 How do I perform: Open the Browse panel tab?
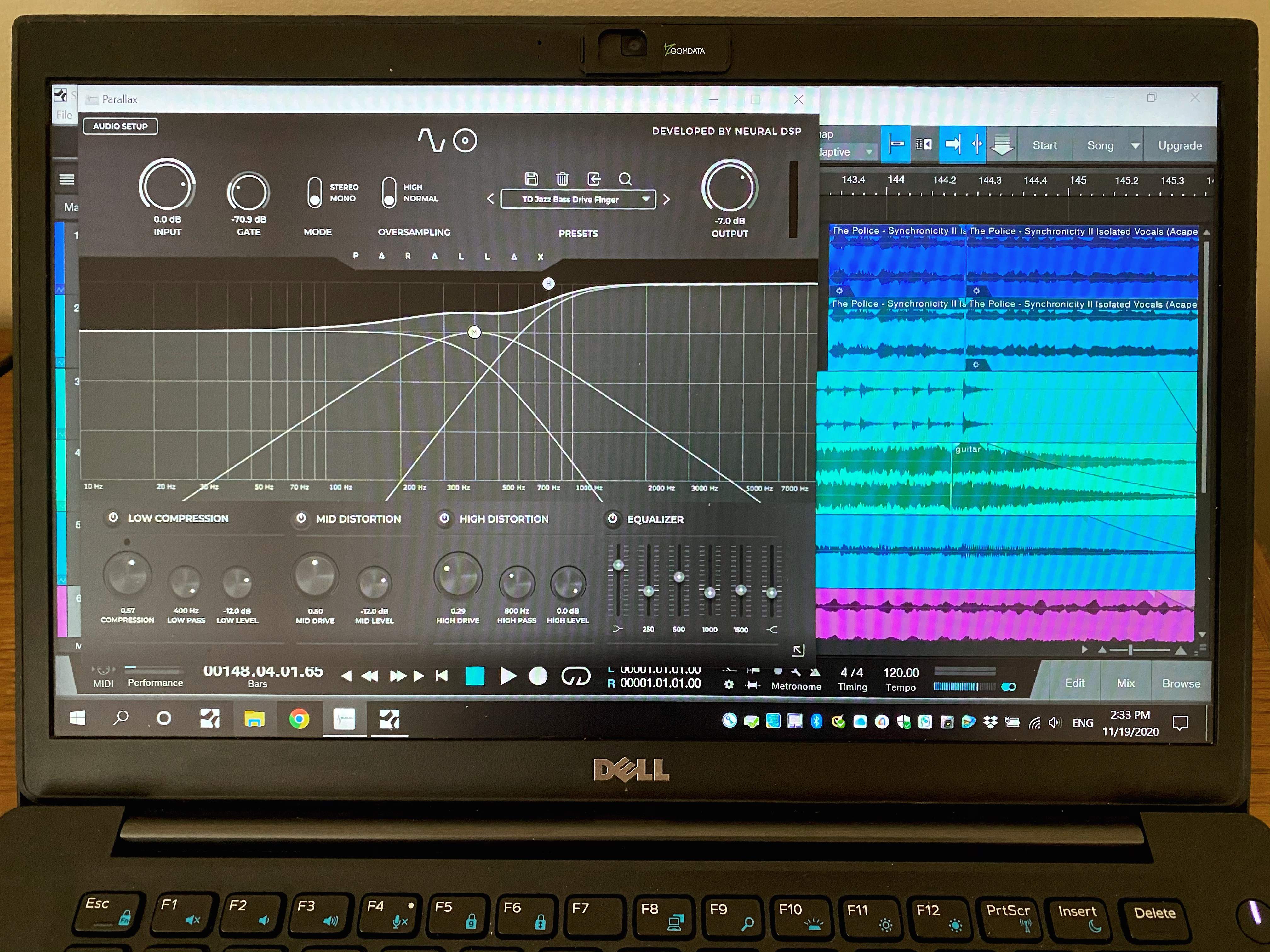(x=1181, y=683)
